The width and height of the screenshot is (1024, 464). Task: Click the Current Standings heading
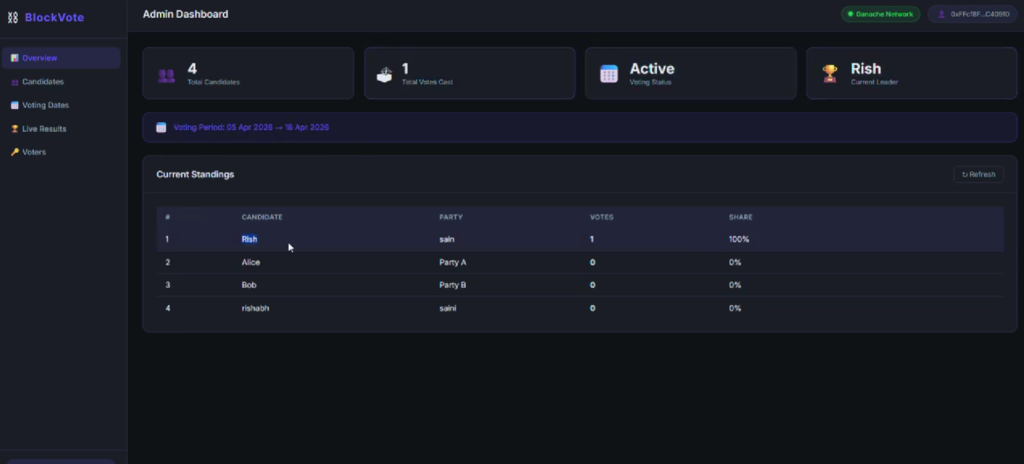[x=195, y=174]
